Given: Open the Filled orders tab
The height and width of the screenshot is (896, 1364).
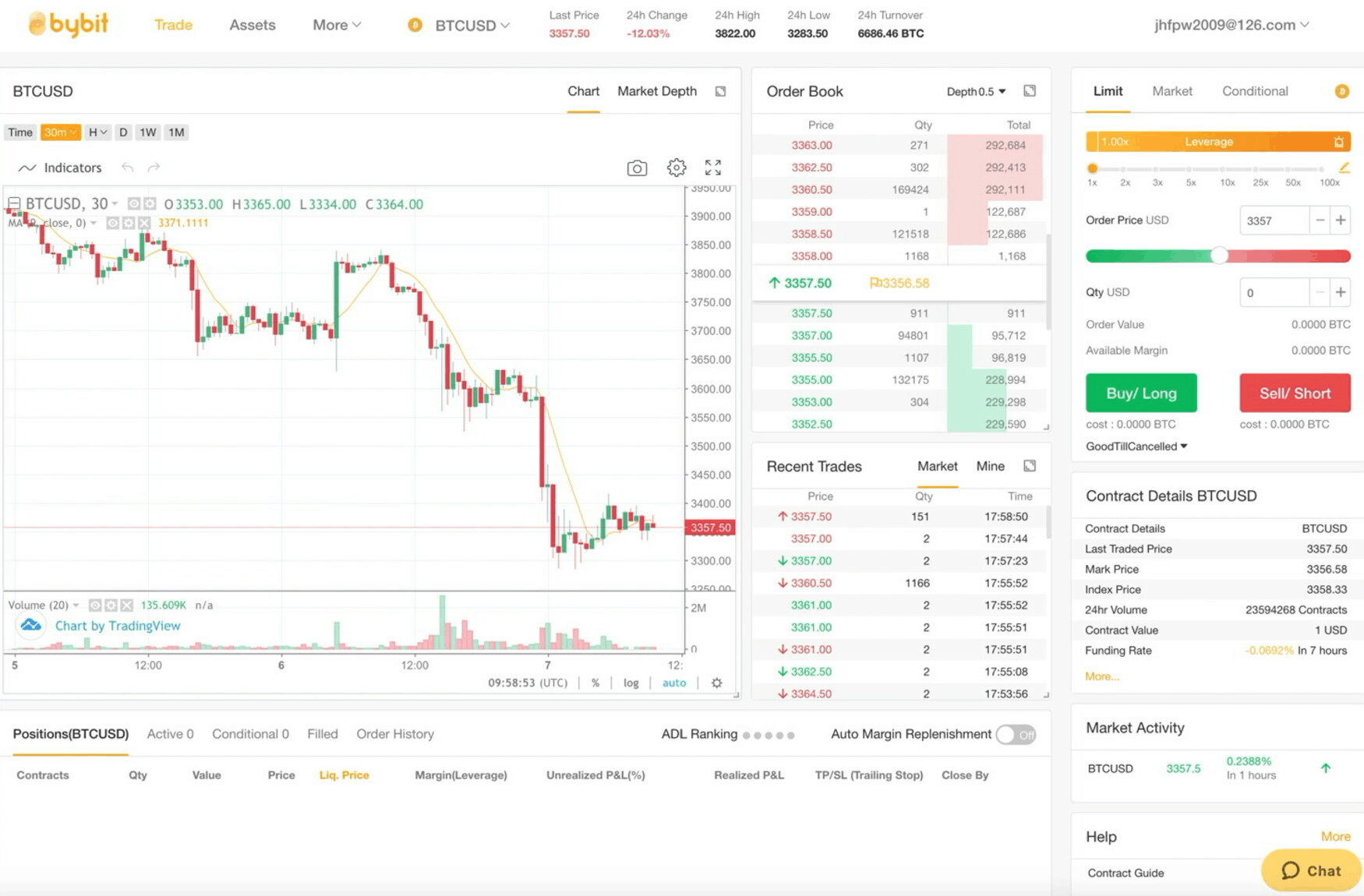Looking at the screenshot, I should [323, 734].
